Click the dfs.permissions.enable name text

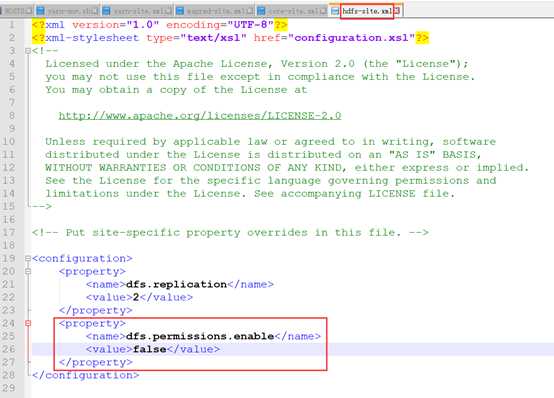200,336
